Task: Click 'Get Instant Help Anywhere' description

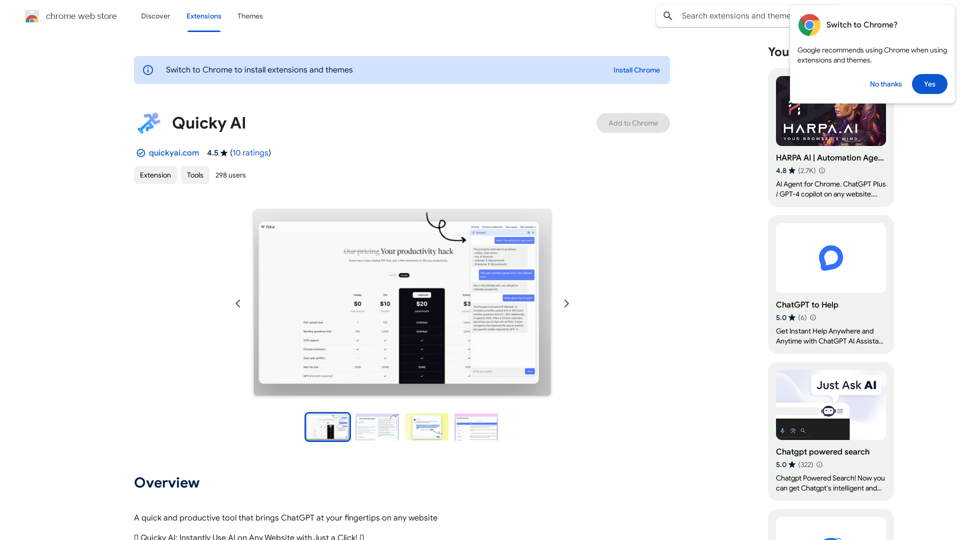Action: (x=830, y=336)
